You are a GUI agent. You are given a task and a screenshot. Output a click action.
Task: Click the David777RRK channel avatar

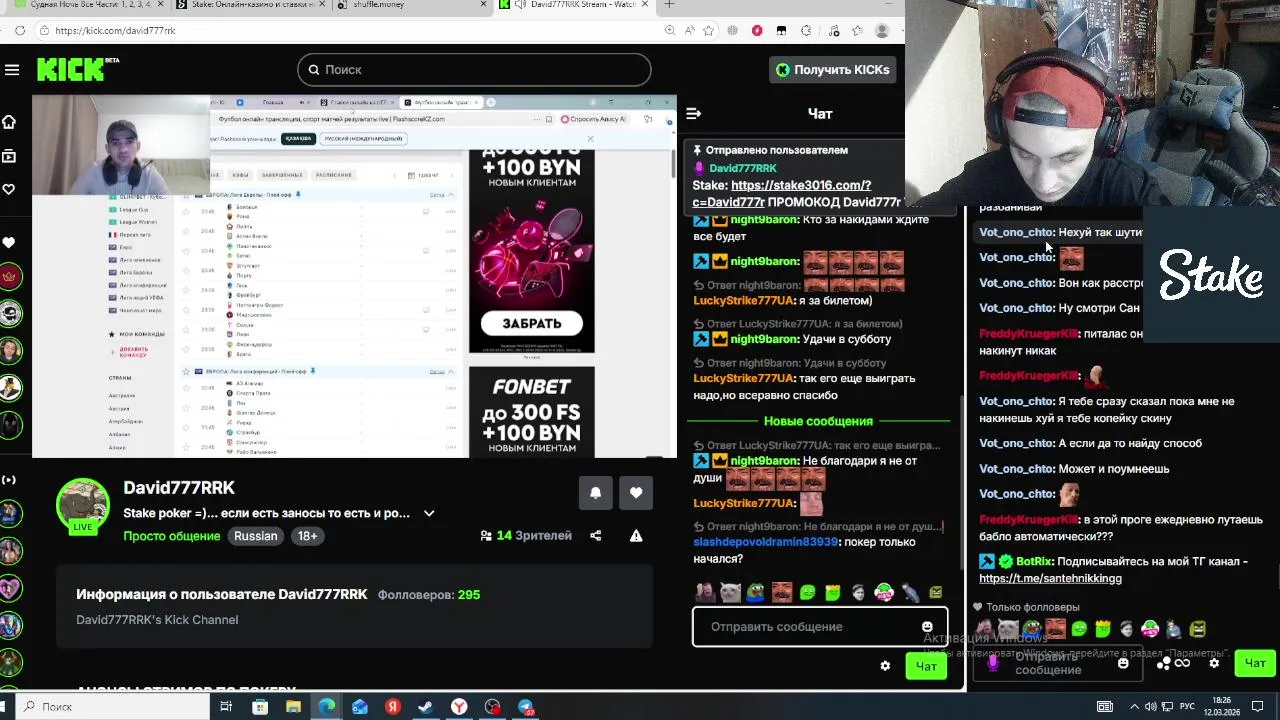(x=83, y=506)
